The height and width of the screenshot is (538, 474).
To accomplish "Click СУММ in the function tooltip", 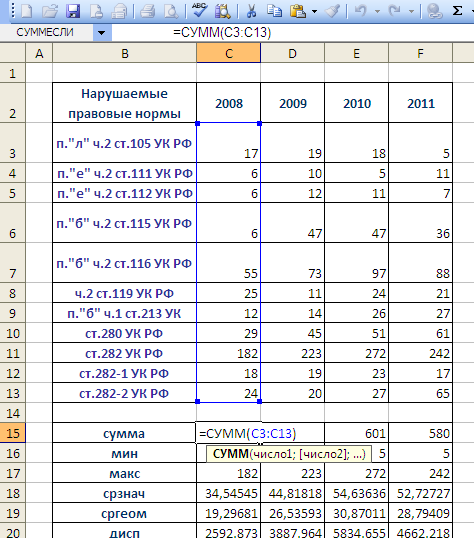I will point(230,454).
